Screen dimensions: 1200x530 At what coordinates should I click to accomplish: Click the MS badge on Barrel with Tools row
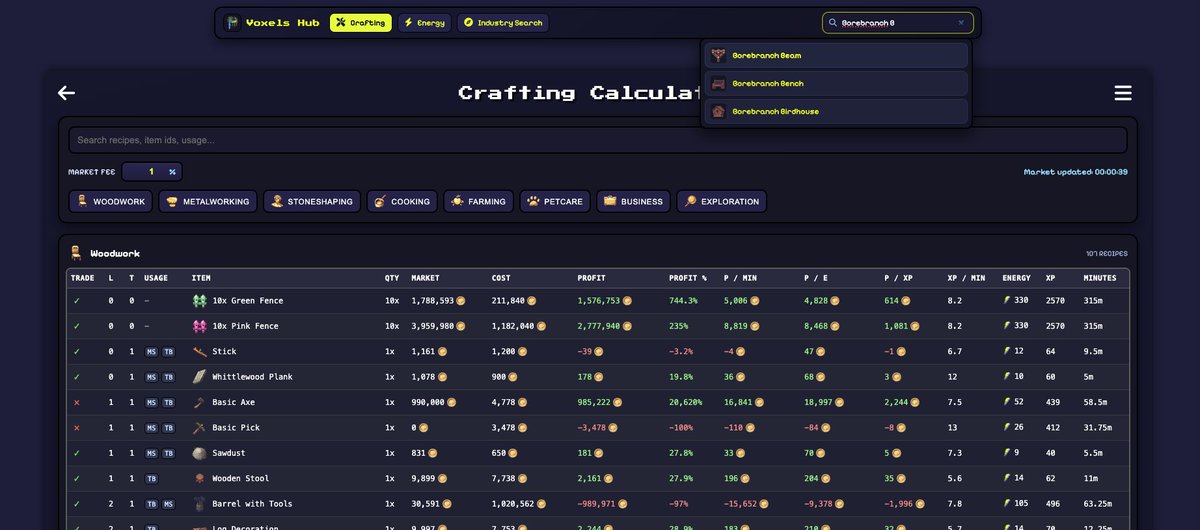[x=168, y=504]
